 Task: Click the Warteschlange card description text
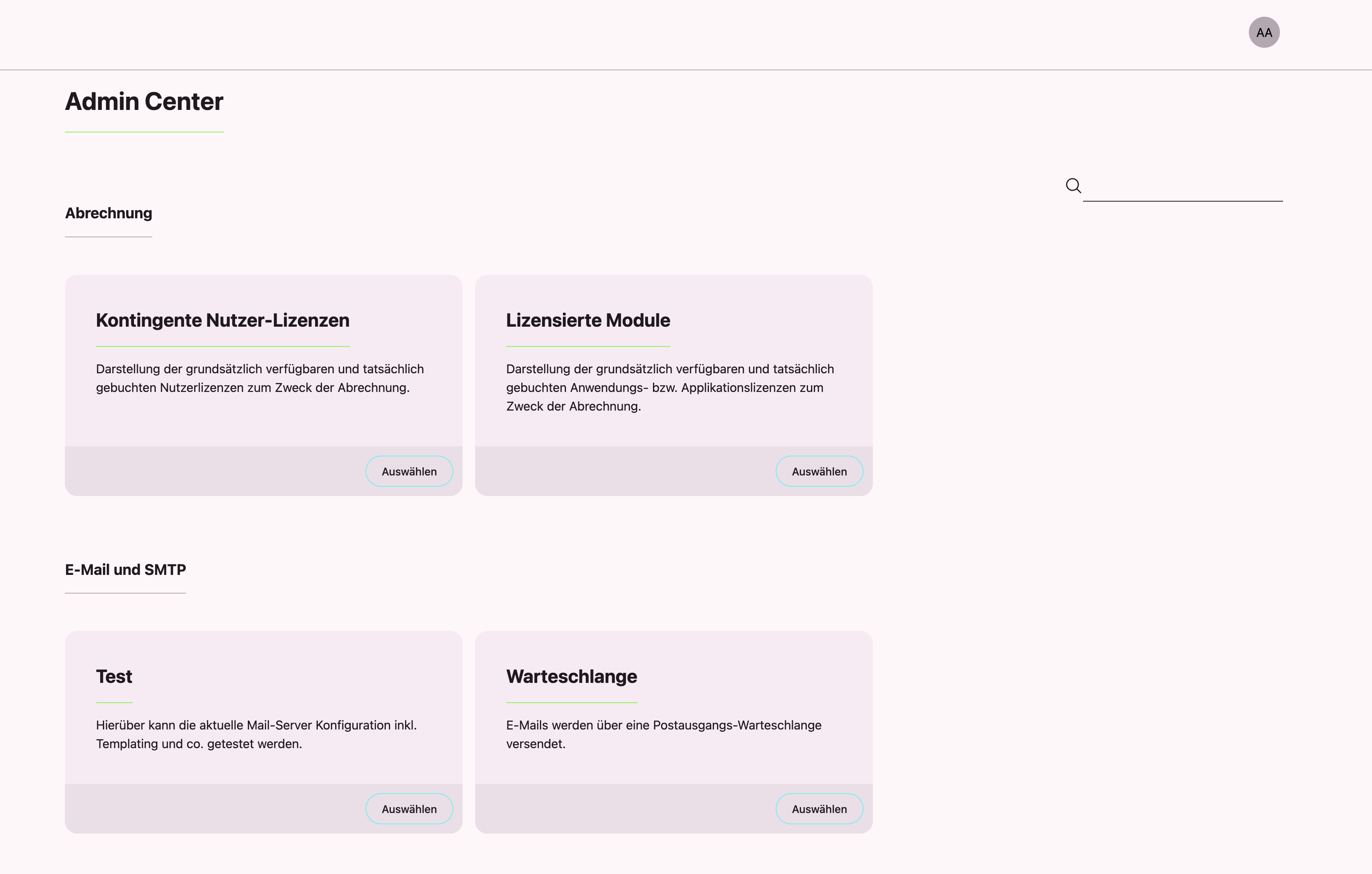click(x=663, y=735)
